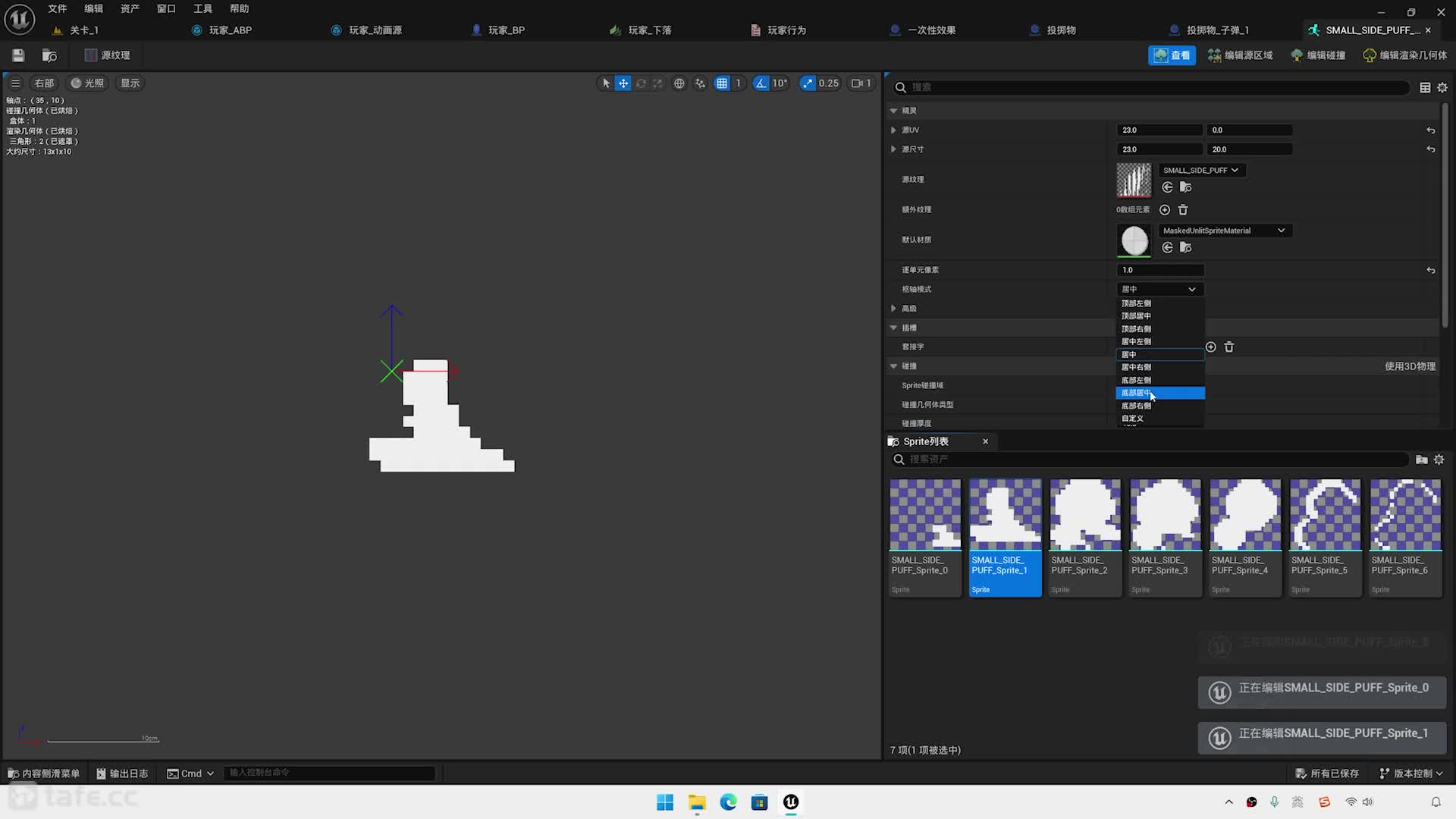Open the 右部 view orientation menu

coord(44,83)
